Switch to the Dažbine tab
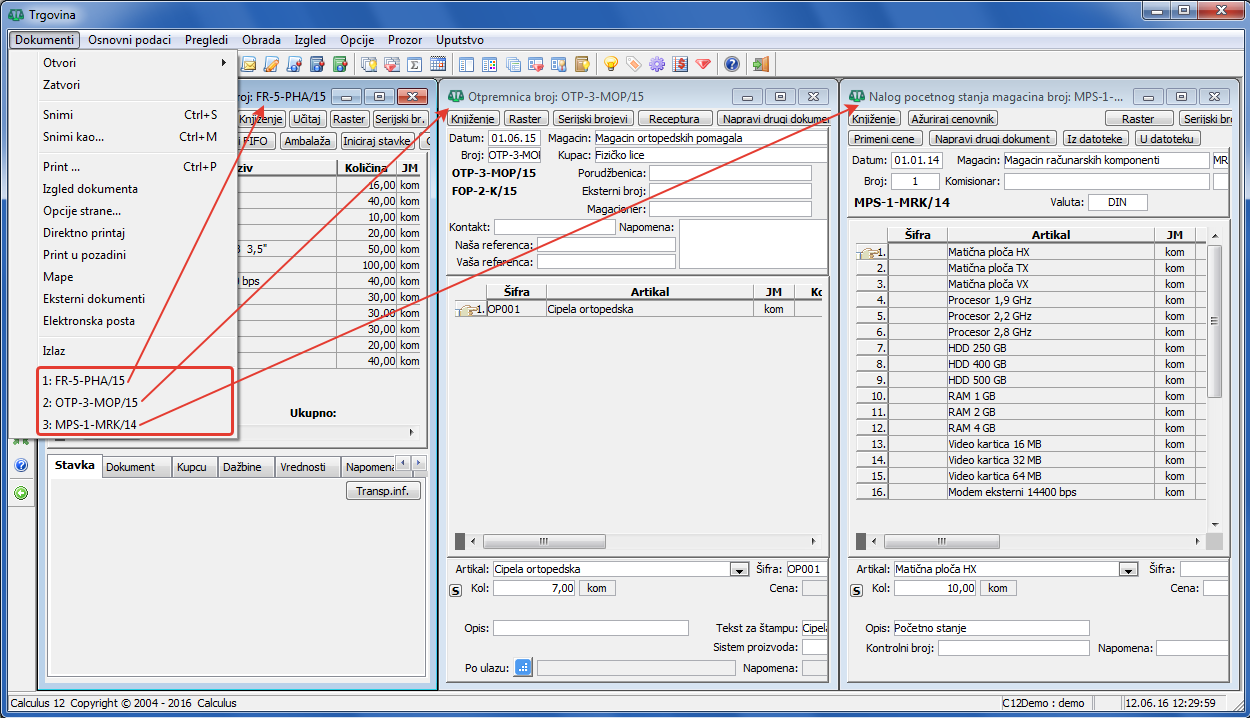Screen dimensions: 1250x718 [243, 467]
